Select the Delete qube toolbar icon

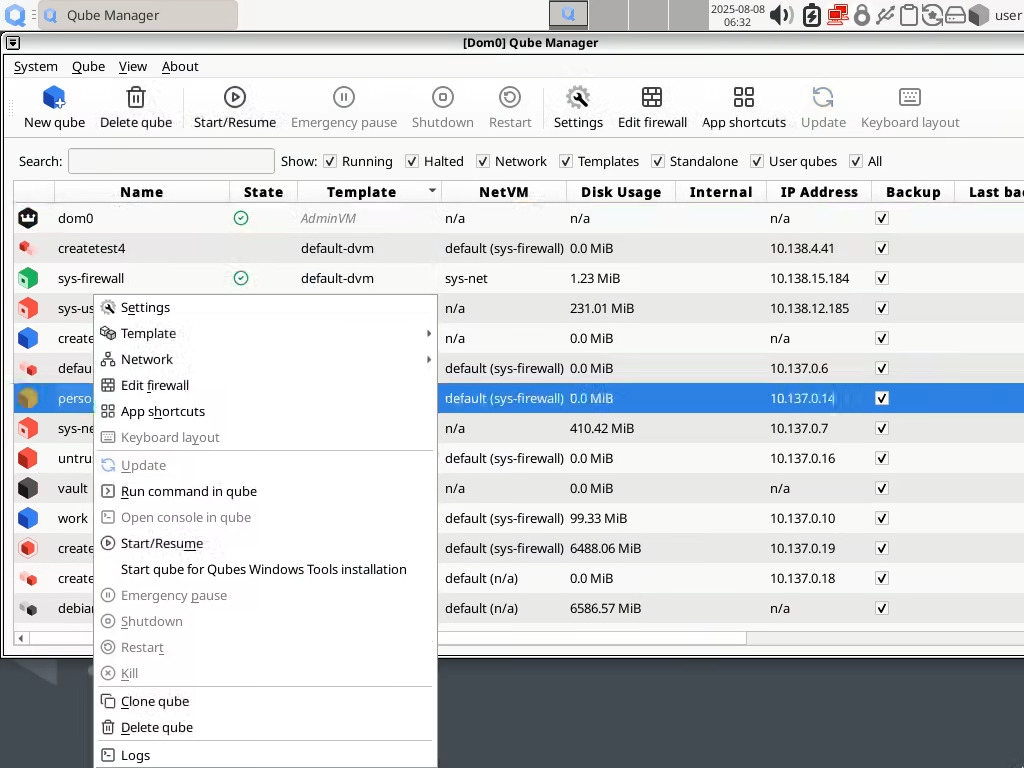point(136,107)
